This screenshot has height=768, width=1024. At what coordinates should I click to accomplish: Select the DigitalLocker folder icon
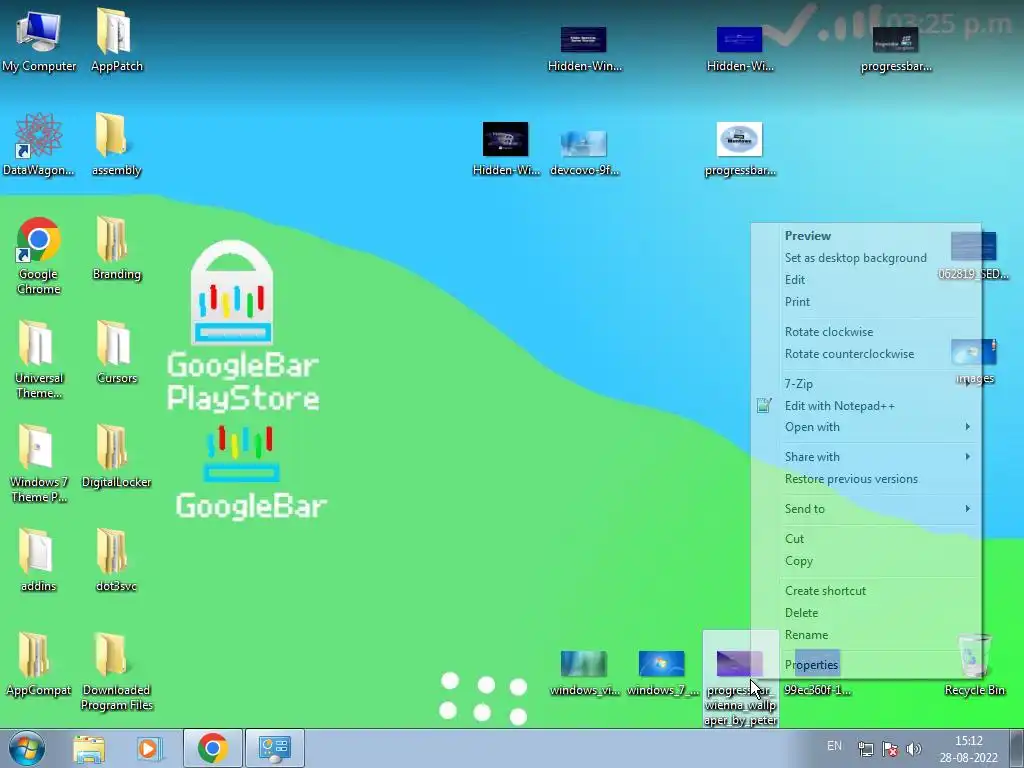point(116,455)
